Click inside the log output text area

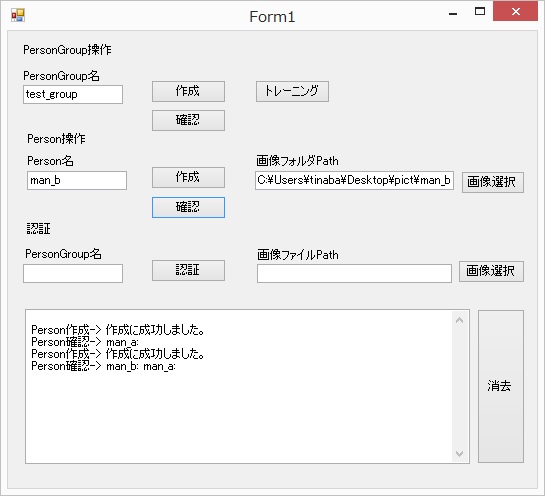pyautogui.click(x=238, y=386)
